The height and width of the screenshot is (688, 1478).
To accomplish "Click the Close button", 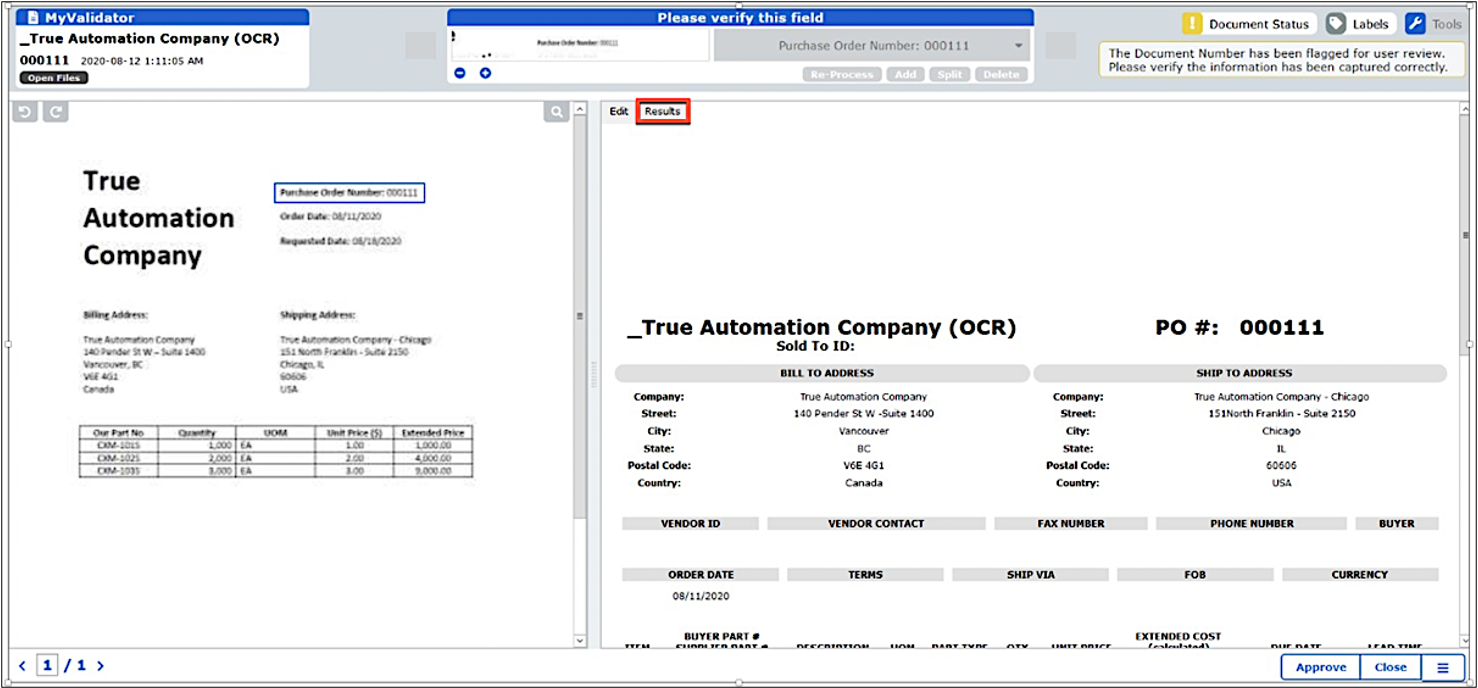I will 1390,668.
